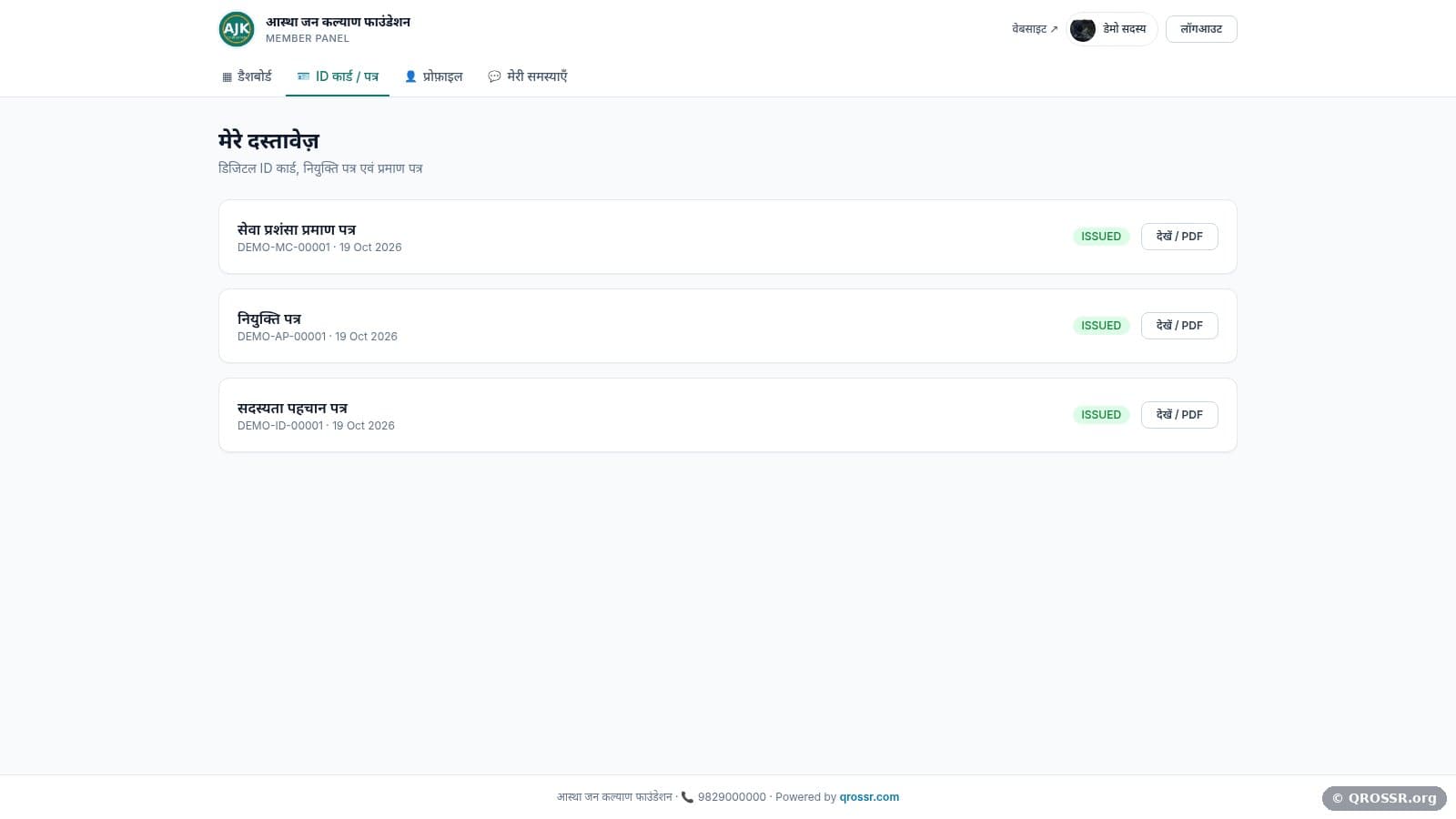
Task: Click the profile person icon
Action: [410, 77]
